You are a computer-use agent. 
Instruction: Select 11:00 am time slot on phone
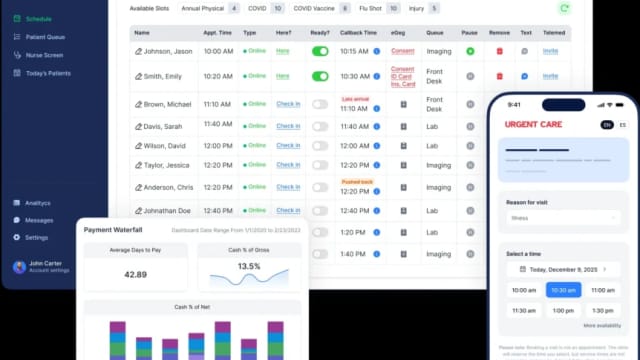(x=603, y=290)
